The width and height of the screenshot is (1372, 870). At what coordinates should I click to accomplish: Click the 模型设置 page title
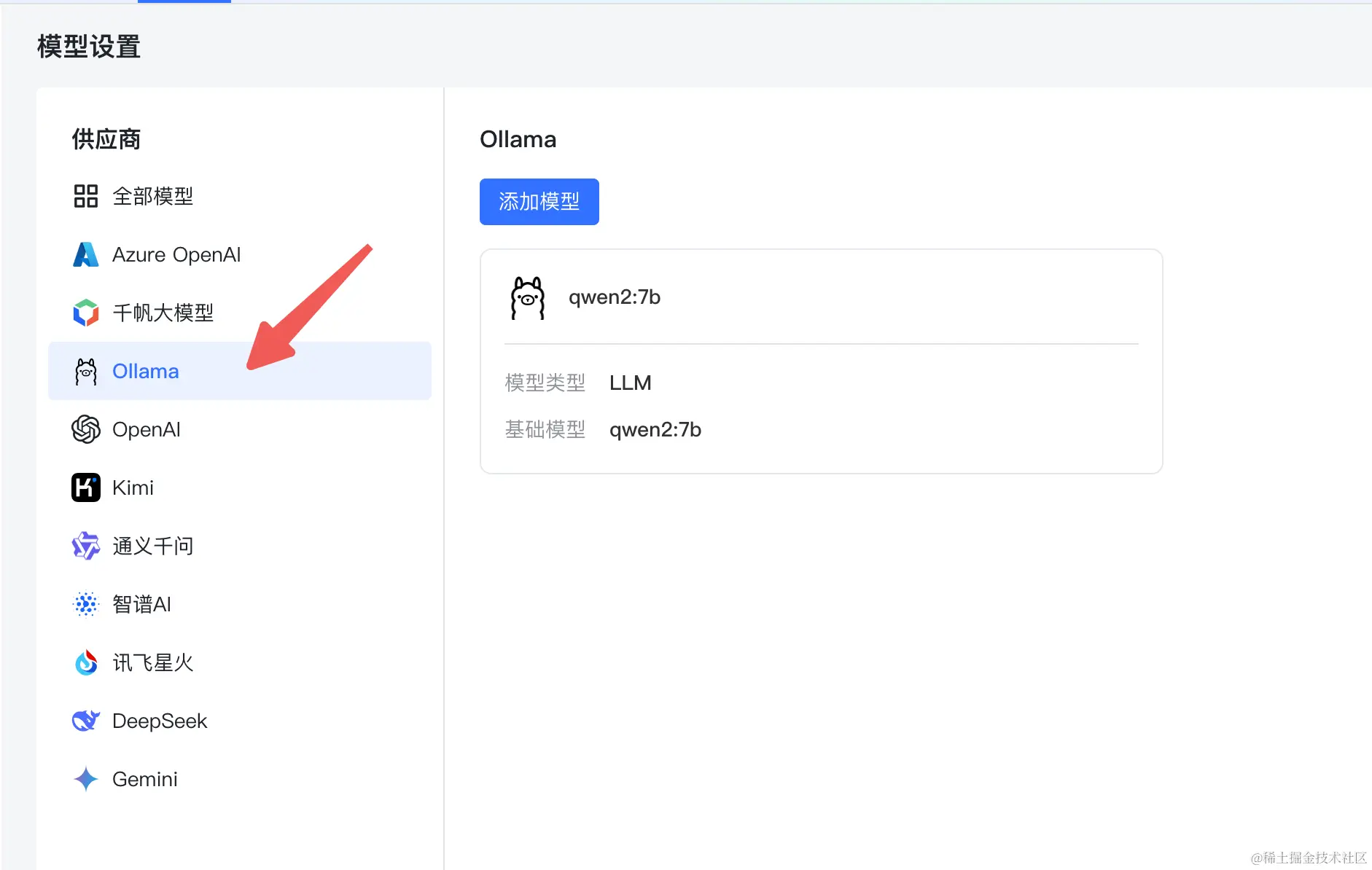point(89,47)
